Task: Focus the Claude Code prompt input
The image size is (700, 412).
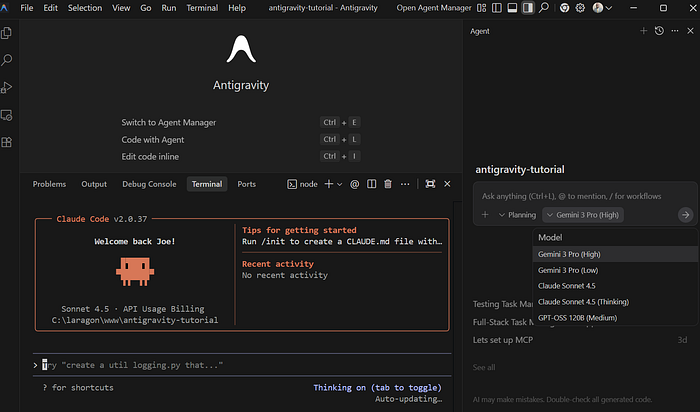Action: click(241, 365)
